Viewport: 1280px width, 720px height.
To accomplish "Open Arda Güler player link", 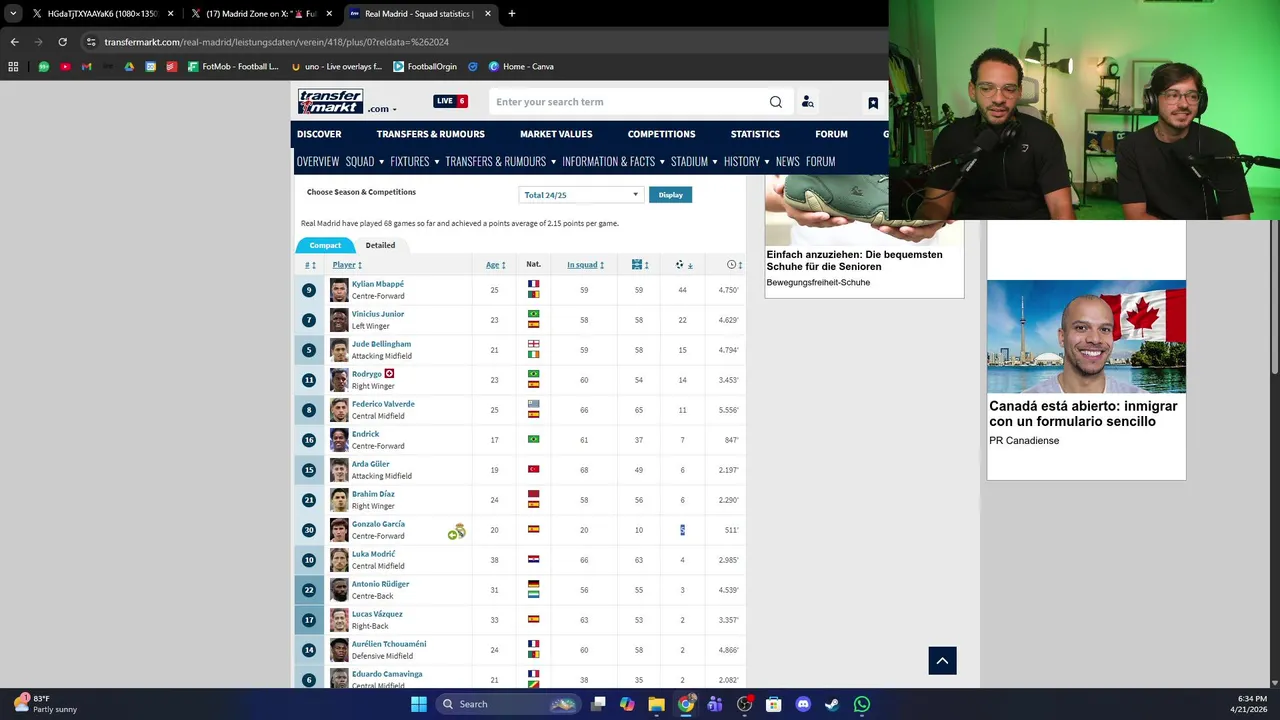I will coord(370,464).
